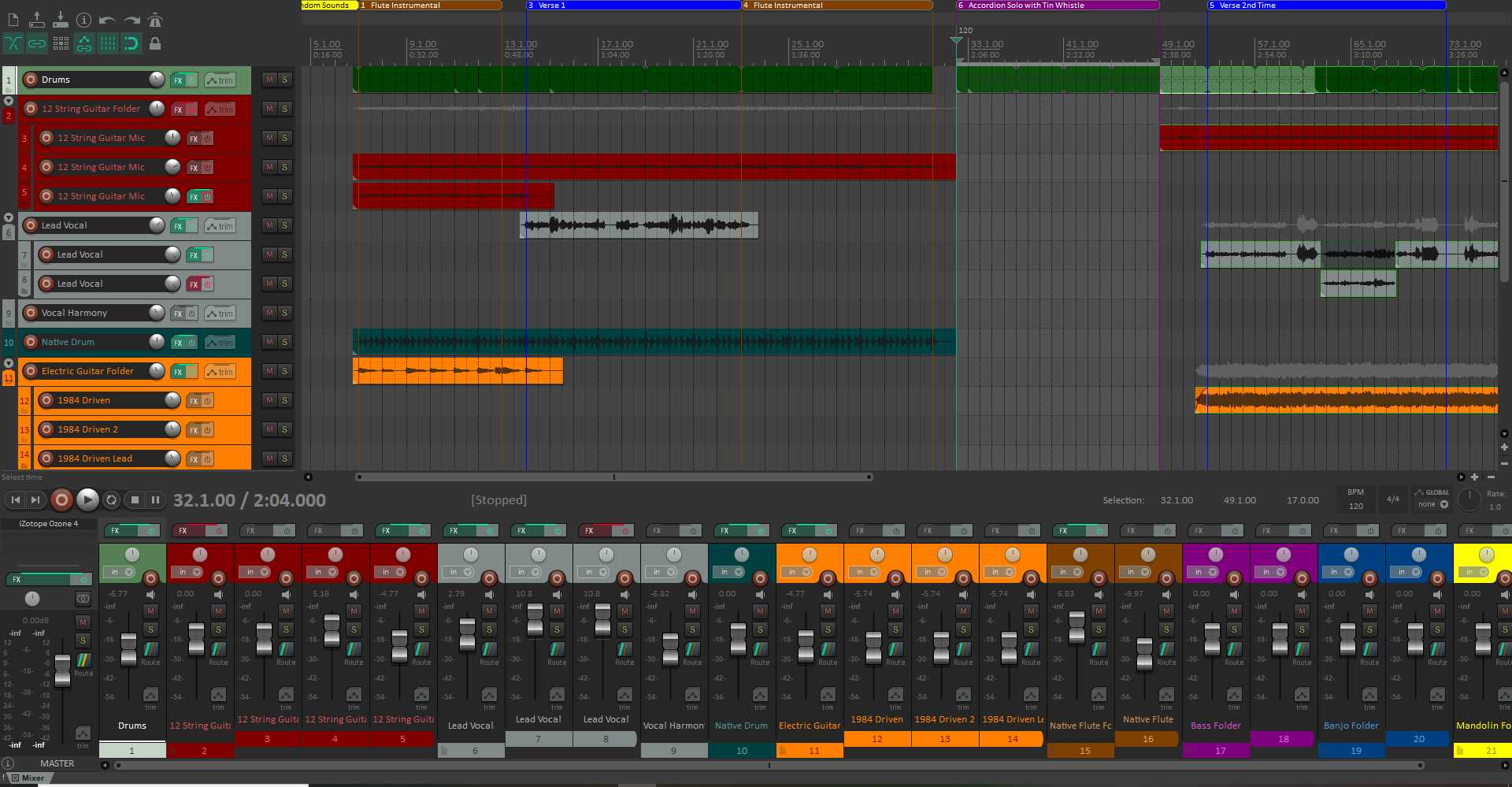Click the transport Stop button
The width and height of the screenshot is (1512, 787).
click(x=135, y=499)
